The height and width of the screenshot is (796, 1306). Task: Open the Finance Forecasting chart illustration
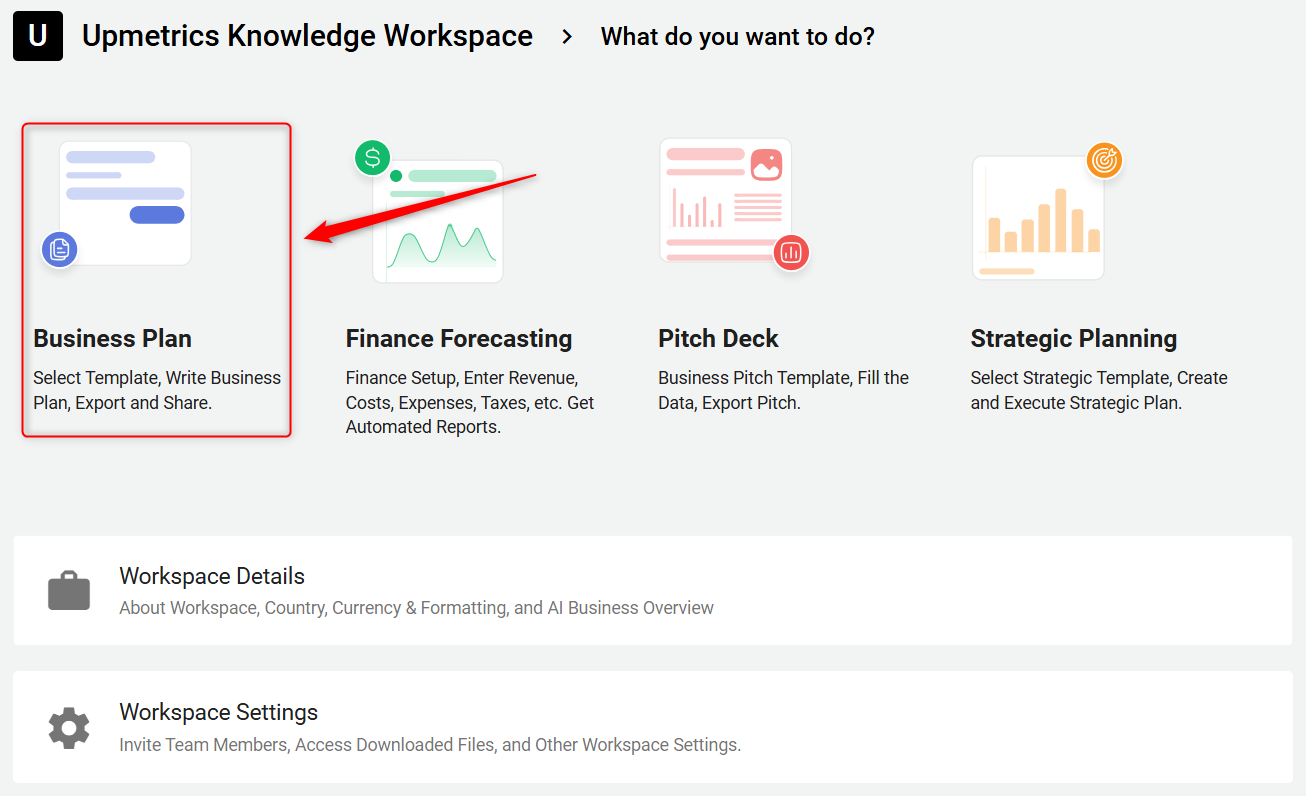pos(438,221)
